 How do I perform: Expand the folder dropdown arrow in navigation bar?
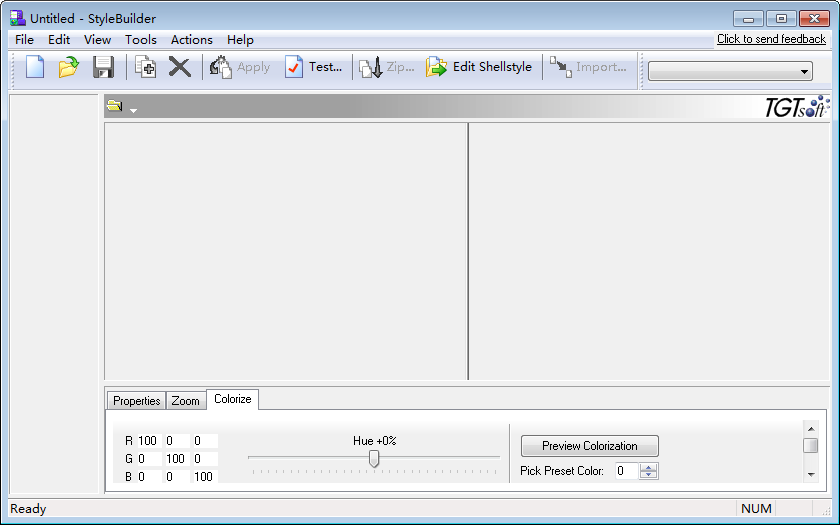pos(133,110)
